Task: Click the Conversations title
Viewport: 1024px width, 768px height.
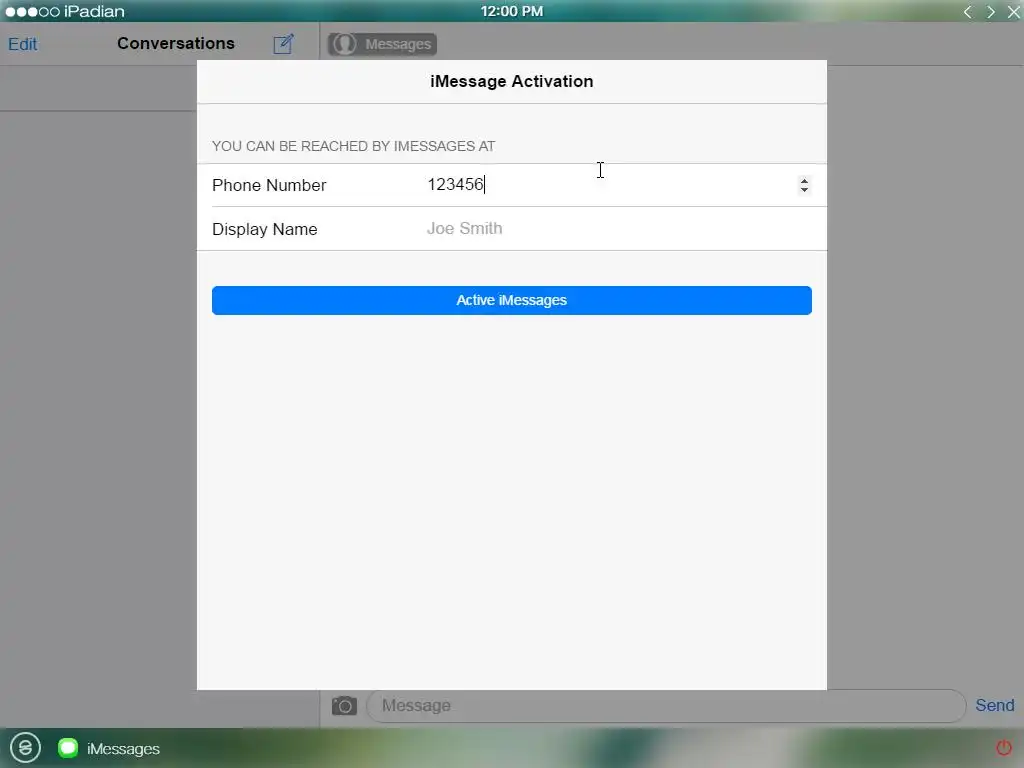Action: 176,43
